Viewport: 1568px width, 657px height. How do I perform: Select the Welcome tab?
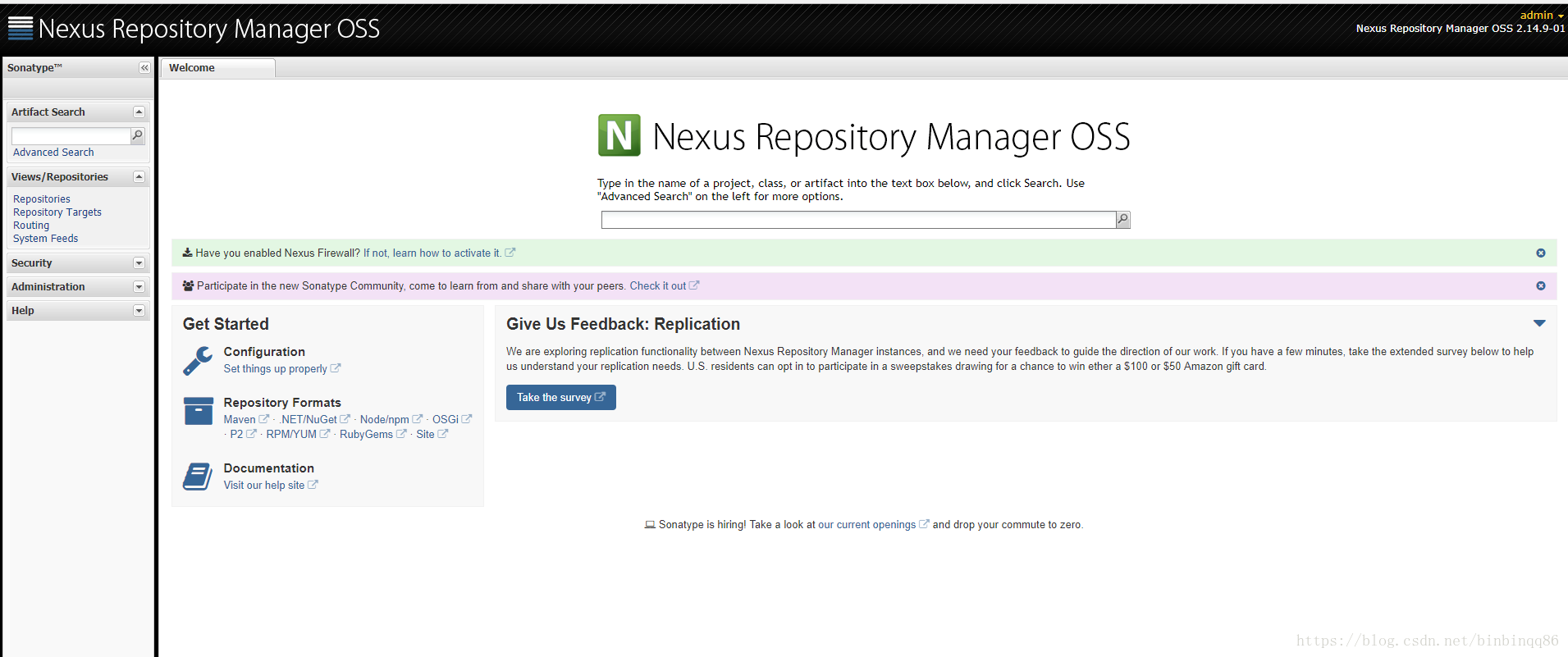192,68
